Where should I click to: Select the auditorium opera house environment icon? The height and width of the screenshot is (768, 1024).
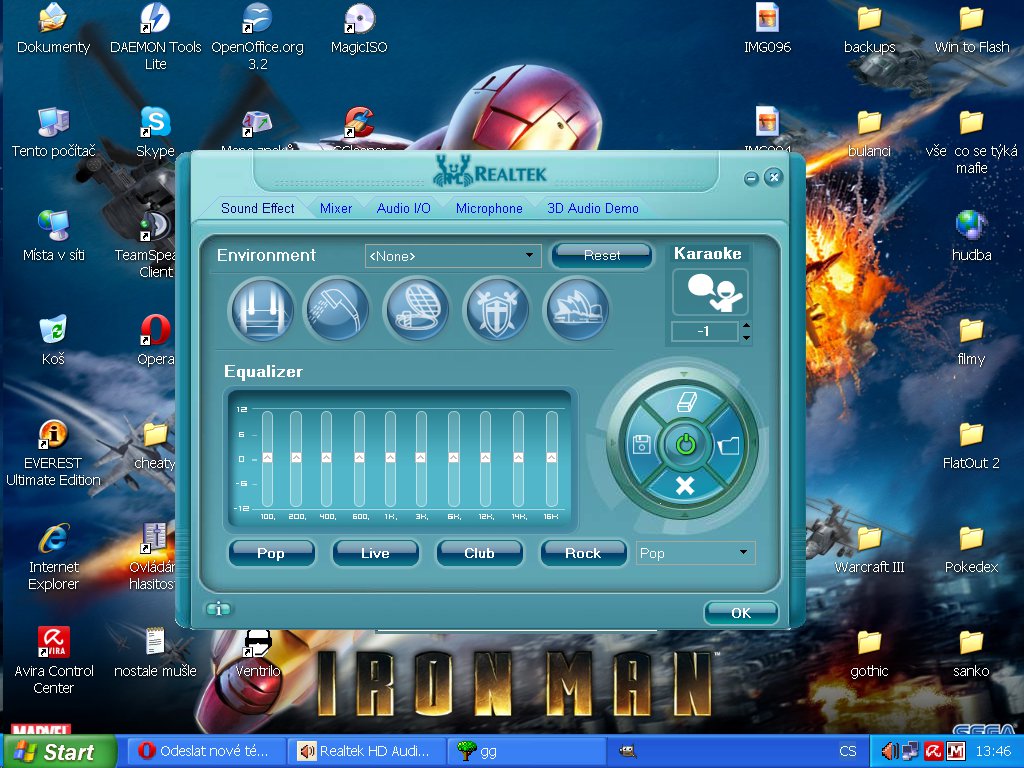click(576, 310)
